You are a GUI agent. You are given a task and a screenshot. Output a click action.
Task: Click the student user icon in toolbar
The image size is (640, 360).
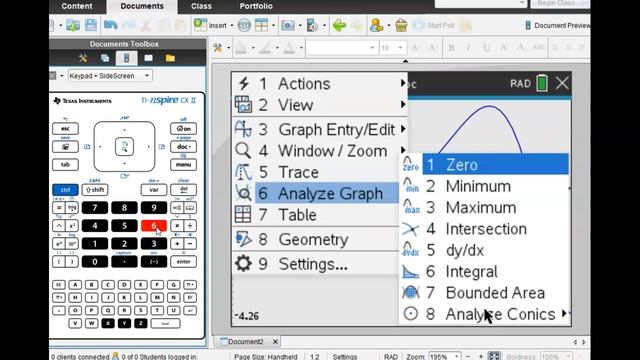pyautogui.click(x=376, y=25)
